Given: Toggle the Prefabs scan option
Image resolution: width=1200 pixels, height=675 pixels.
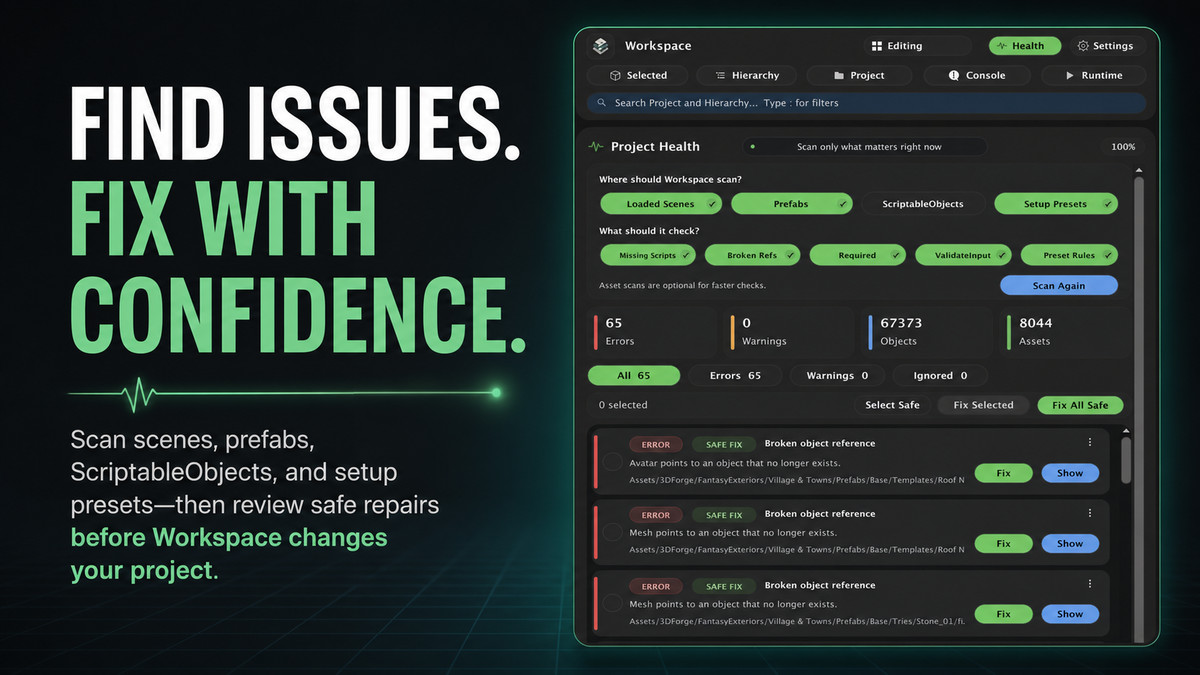Looking at the screenshot, I should [792, 204].
